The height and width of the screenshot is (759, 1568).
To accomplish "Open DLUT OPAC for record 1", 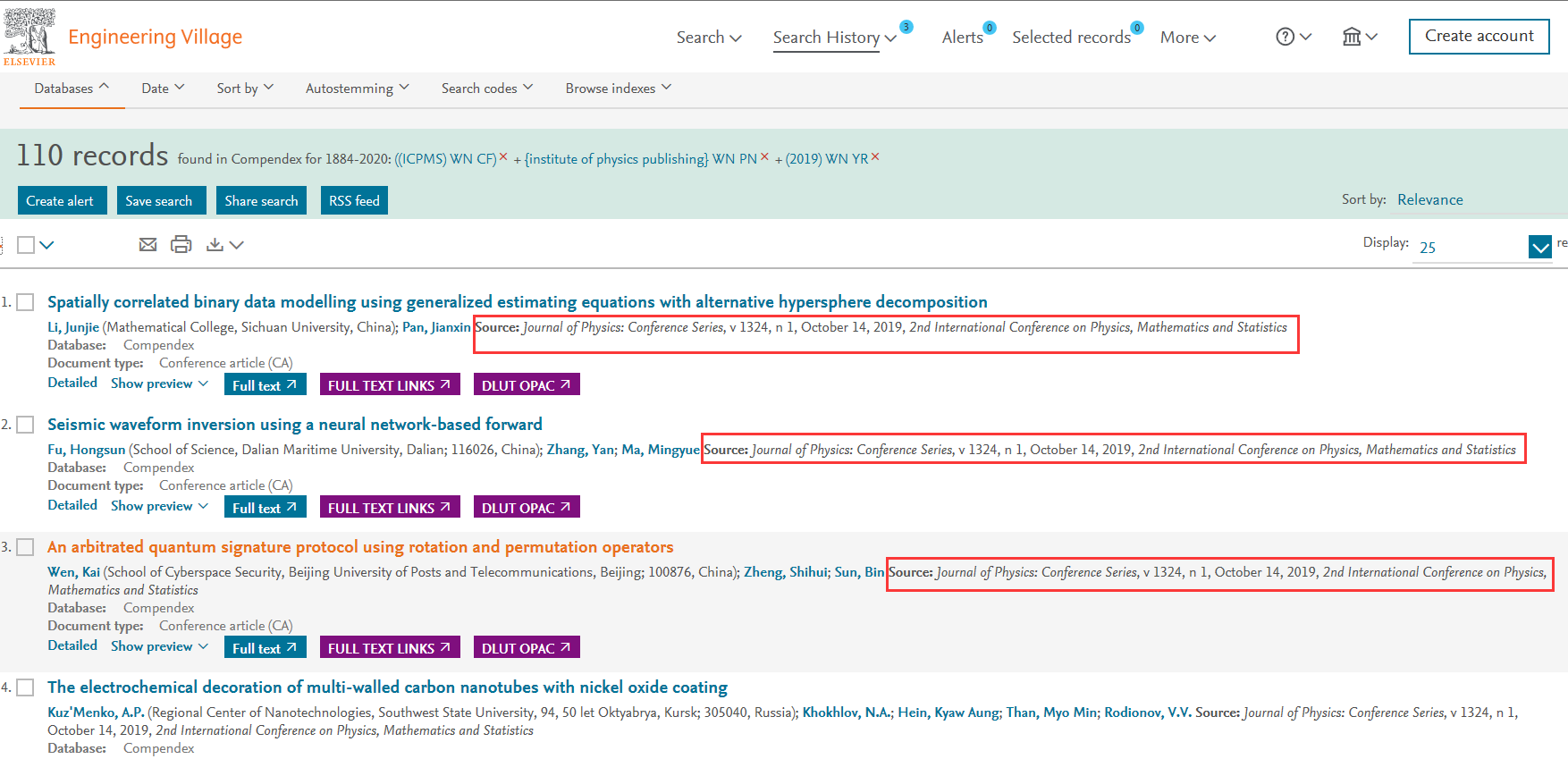I will click(x=527, y=384).
